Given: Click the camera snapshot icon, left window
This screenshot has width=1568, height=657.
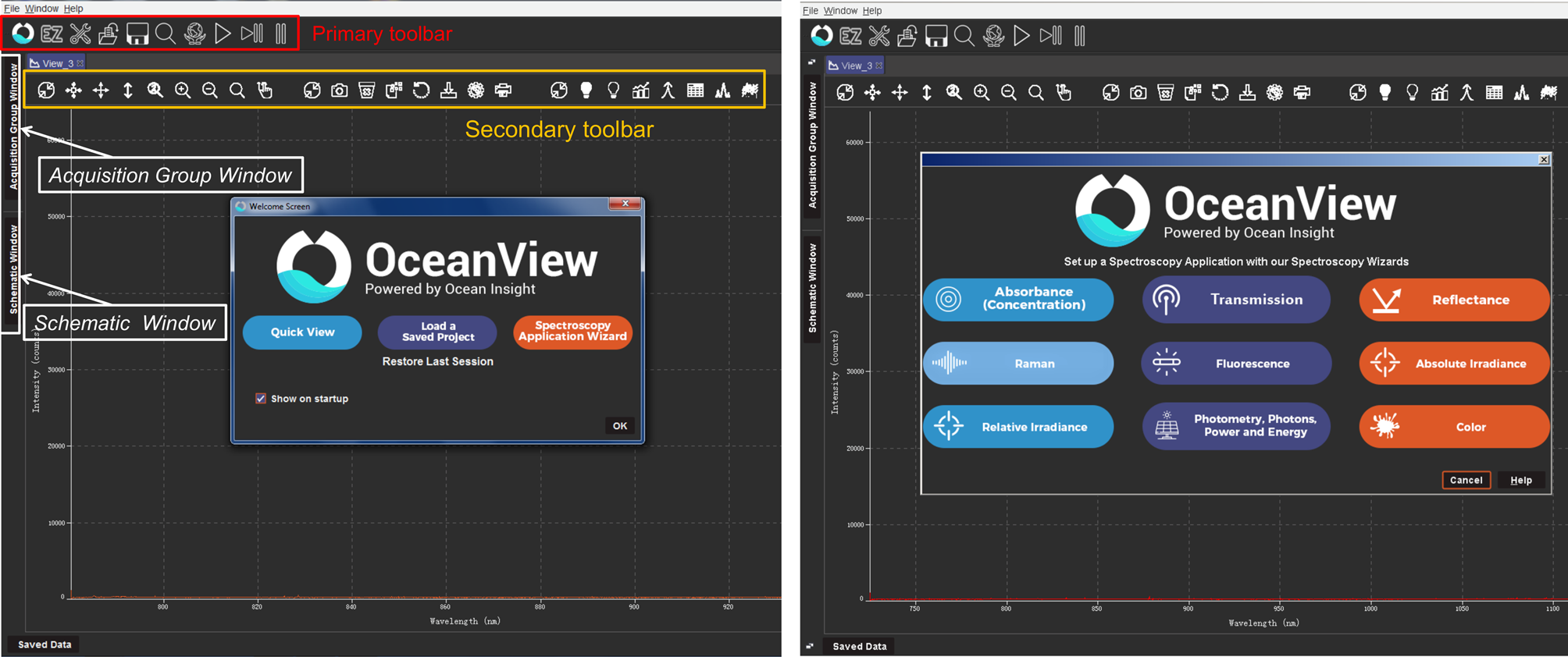Looking at the screenshot, I should (x=340, y=91).
